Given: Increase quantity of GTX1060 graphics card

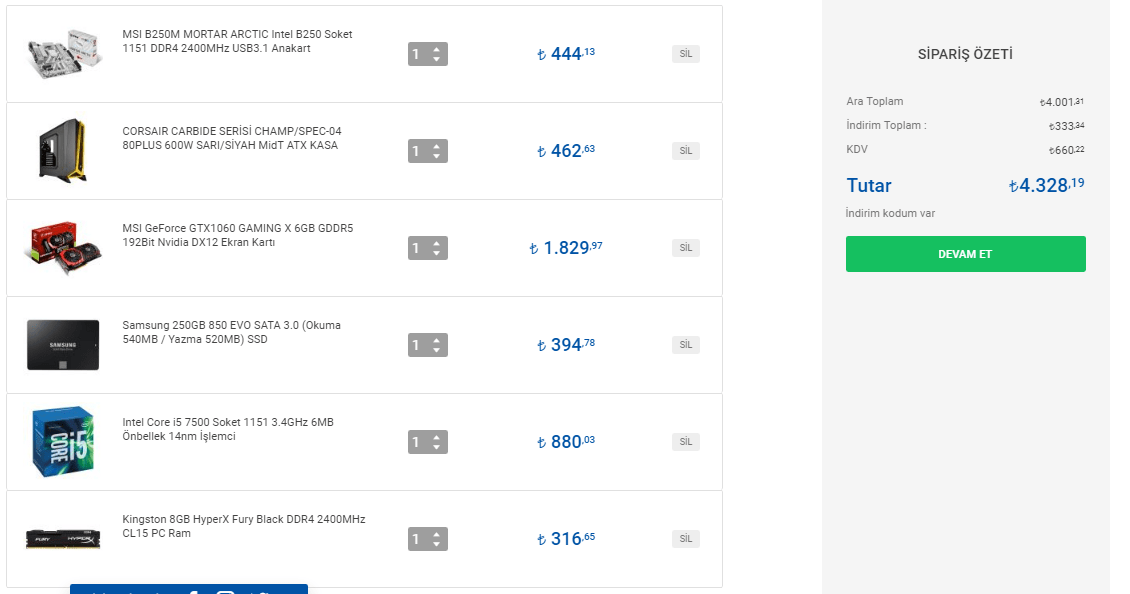Looking at the screenshot, I should [437, 242].
